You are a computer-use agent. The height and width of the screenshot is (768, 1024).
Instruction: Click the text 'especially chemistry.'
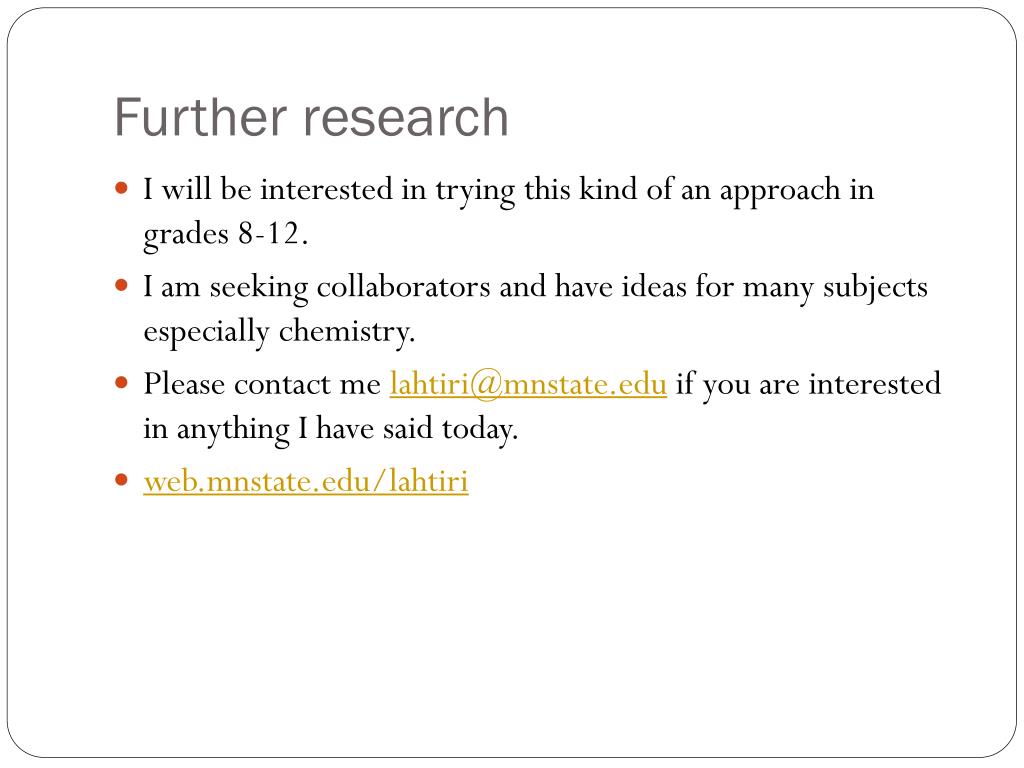280,332
